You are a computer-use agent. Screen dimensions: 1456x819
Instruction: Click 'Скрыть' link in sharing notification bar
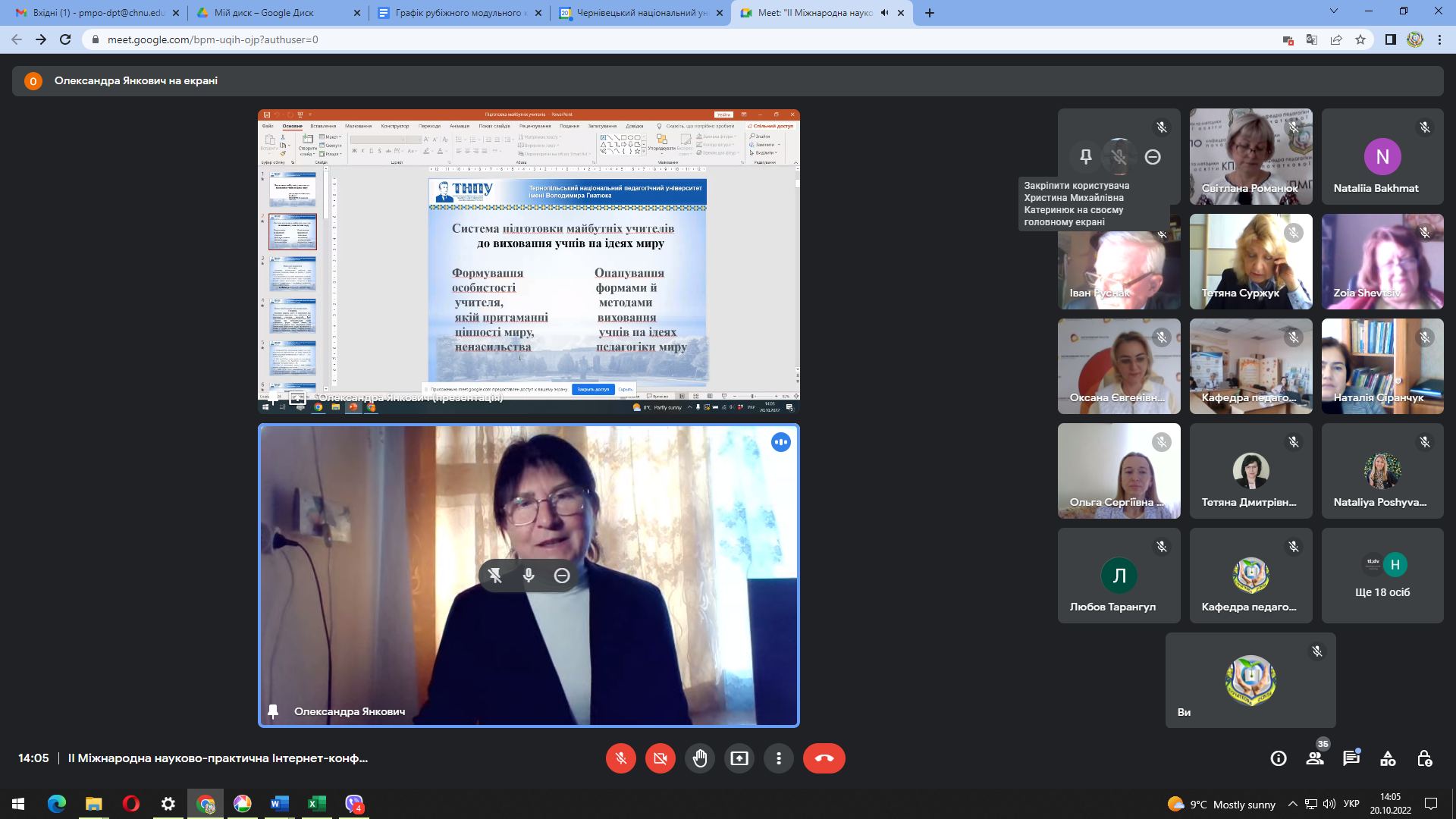click(x=626, y=389)
